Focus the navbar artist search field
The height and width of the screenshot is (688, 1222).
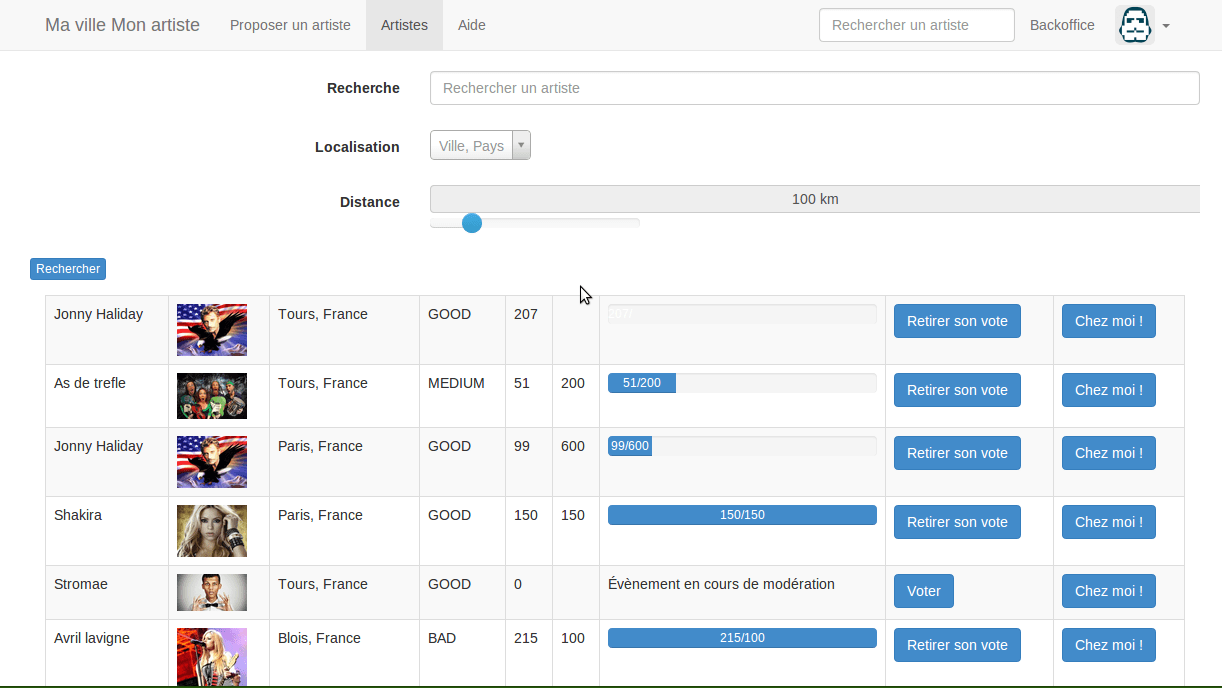(916, 25)
